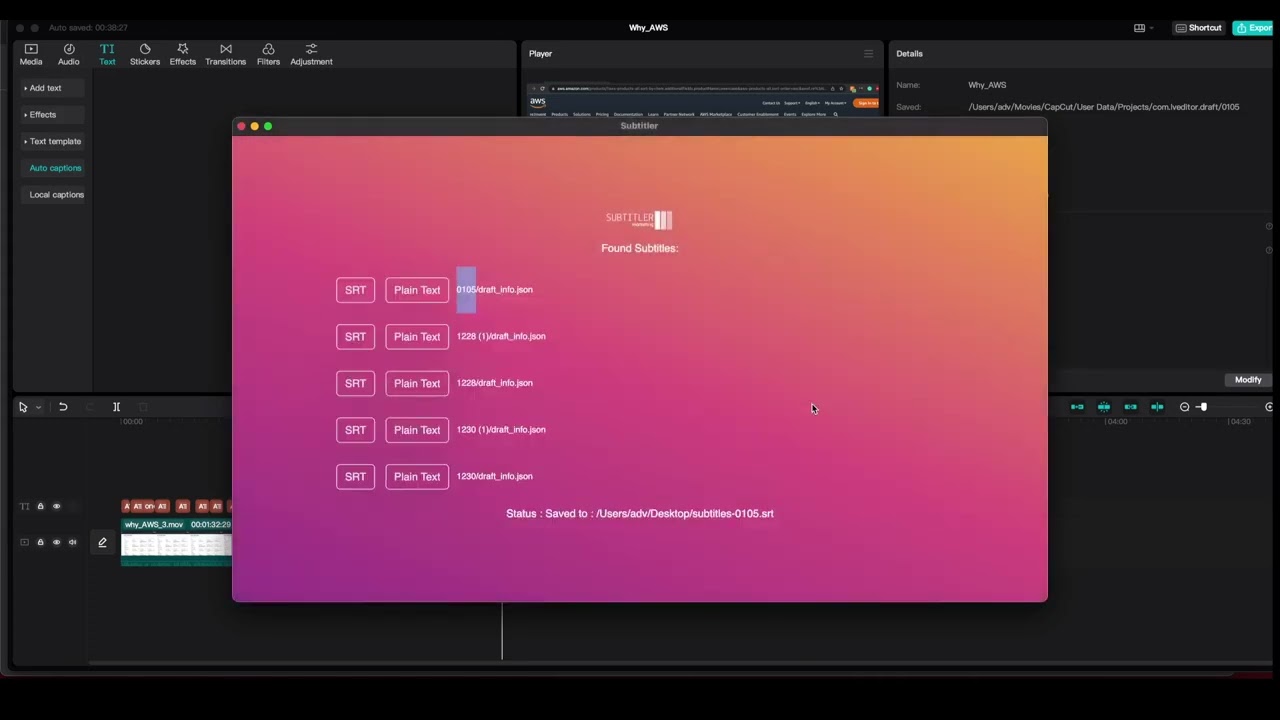Open the Player panel menu icon
Viewport: 1280px width, 720px height.
pos(868,54)
